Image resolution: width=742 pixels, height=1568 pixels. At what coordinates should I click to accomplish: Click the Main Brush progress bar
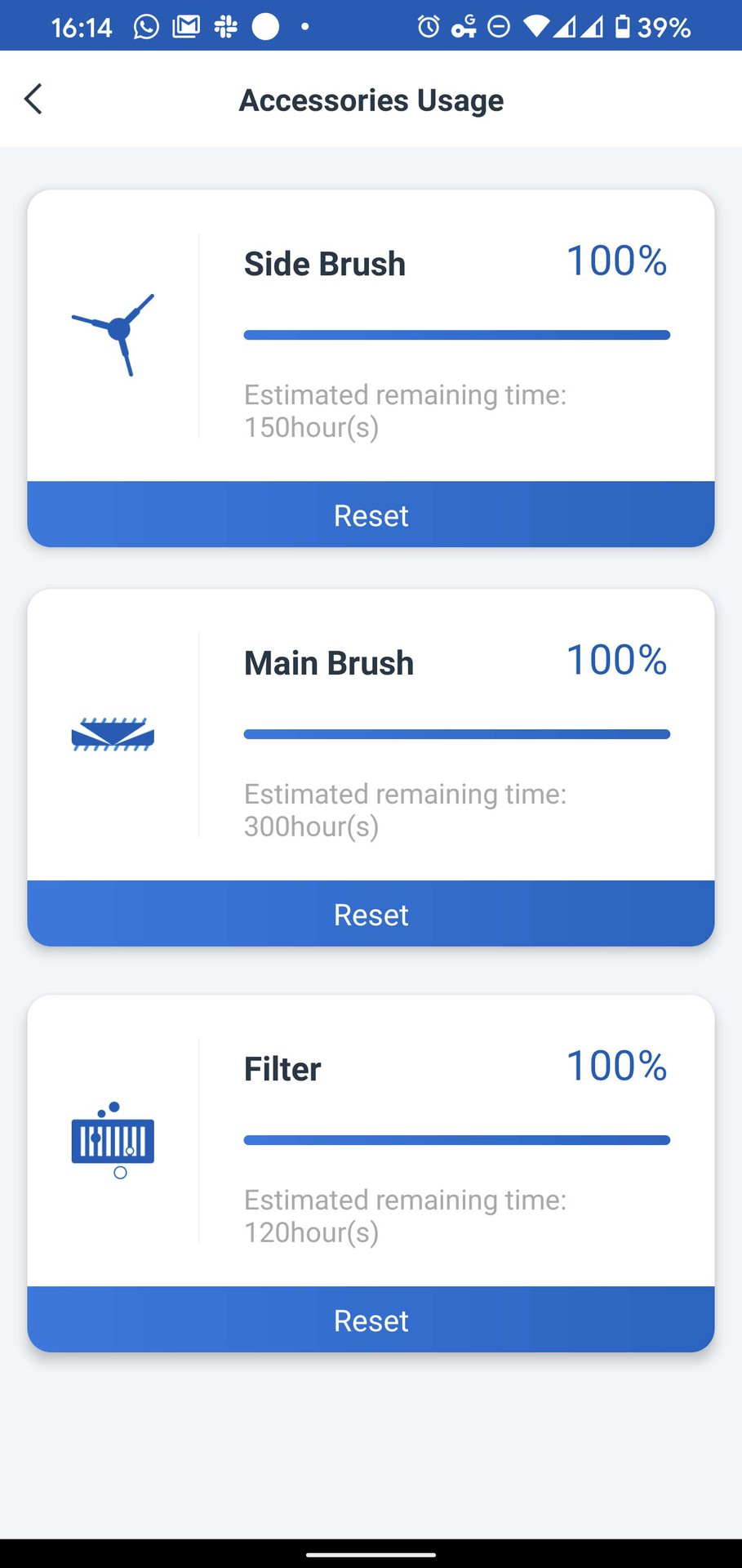456,734
